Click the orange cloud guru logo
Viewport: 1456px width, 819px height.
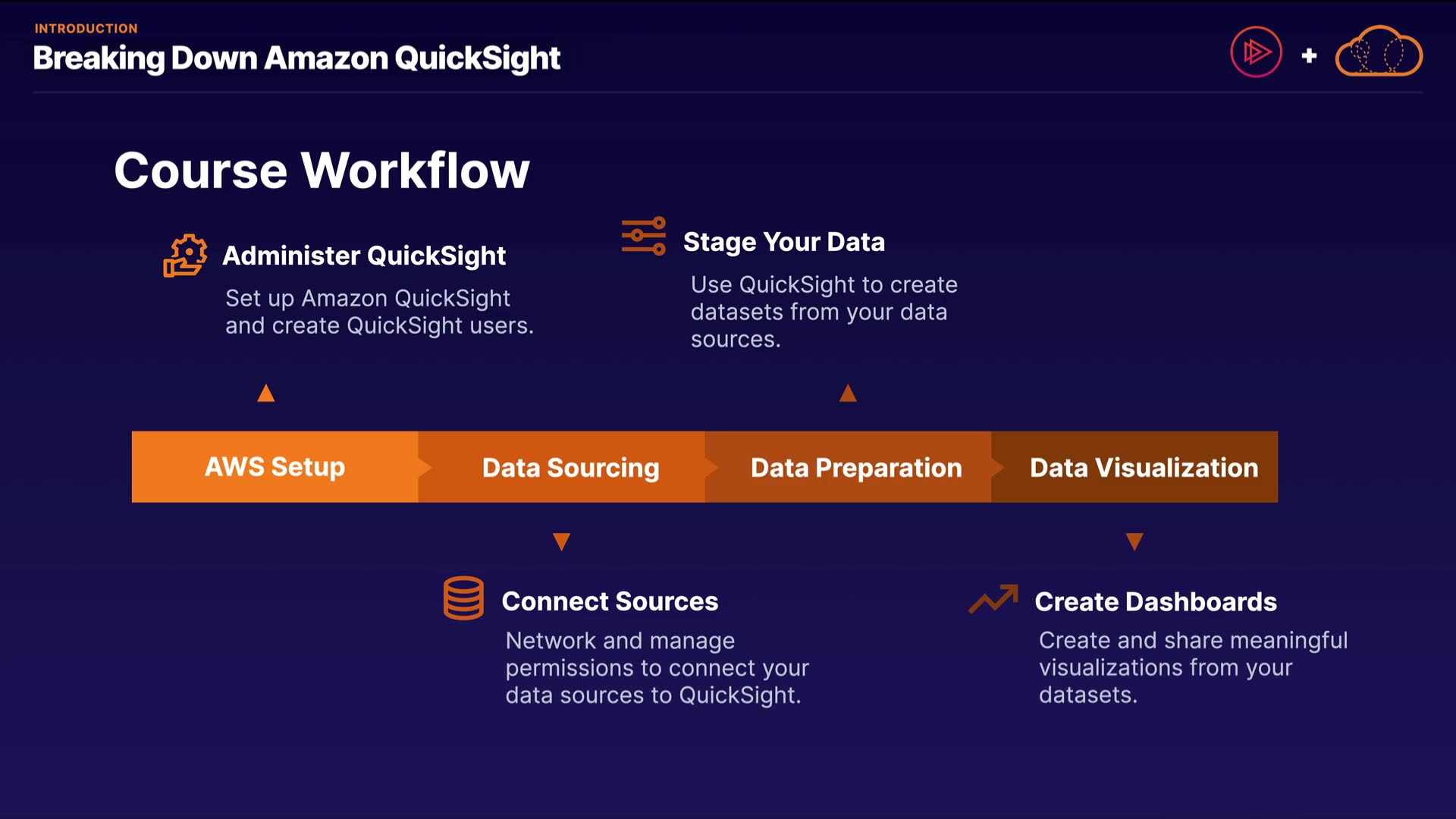(x=1378, y=52)
